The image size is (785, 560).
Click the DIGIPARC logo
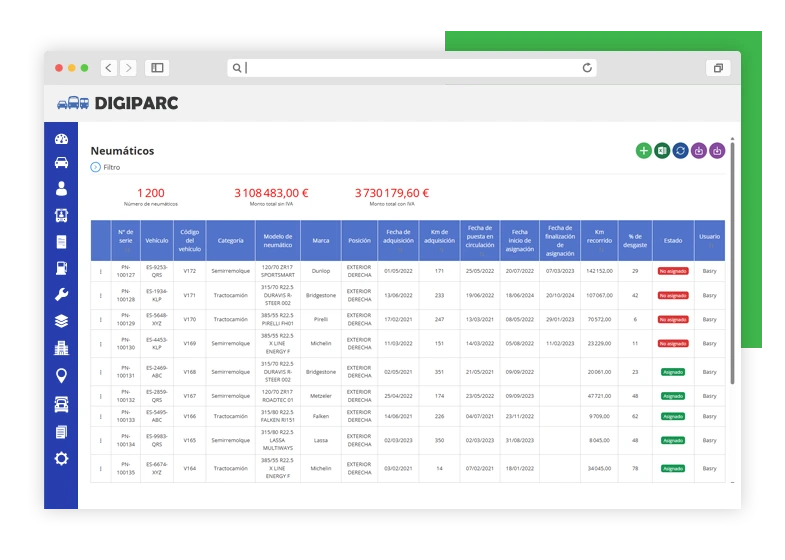[118, 103]
